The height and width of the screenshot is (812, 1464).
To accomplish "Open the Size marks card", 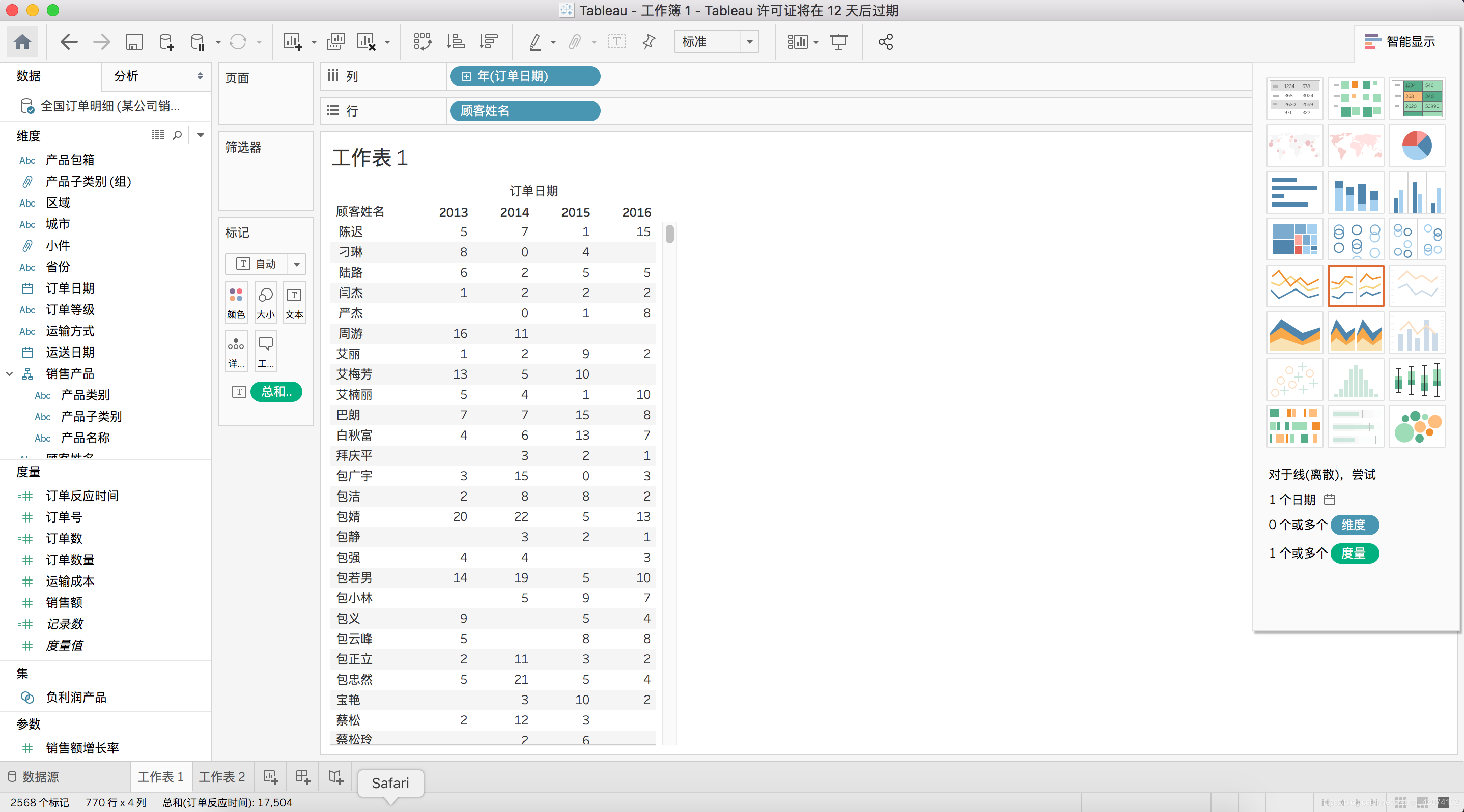I will click(x=265, y=303).
